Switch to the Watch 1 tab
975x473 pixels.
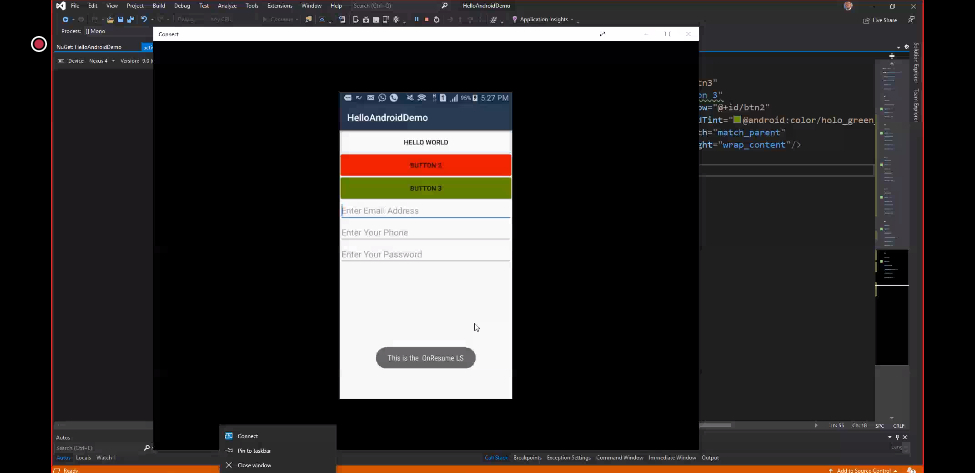[x=106, y=458]
